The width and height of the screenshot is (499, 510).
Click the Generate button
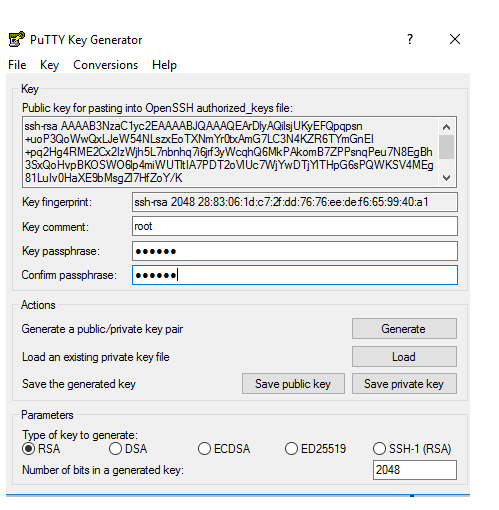coord(404,329)
